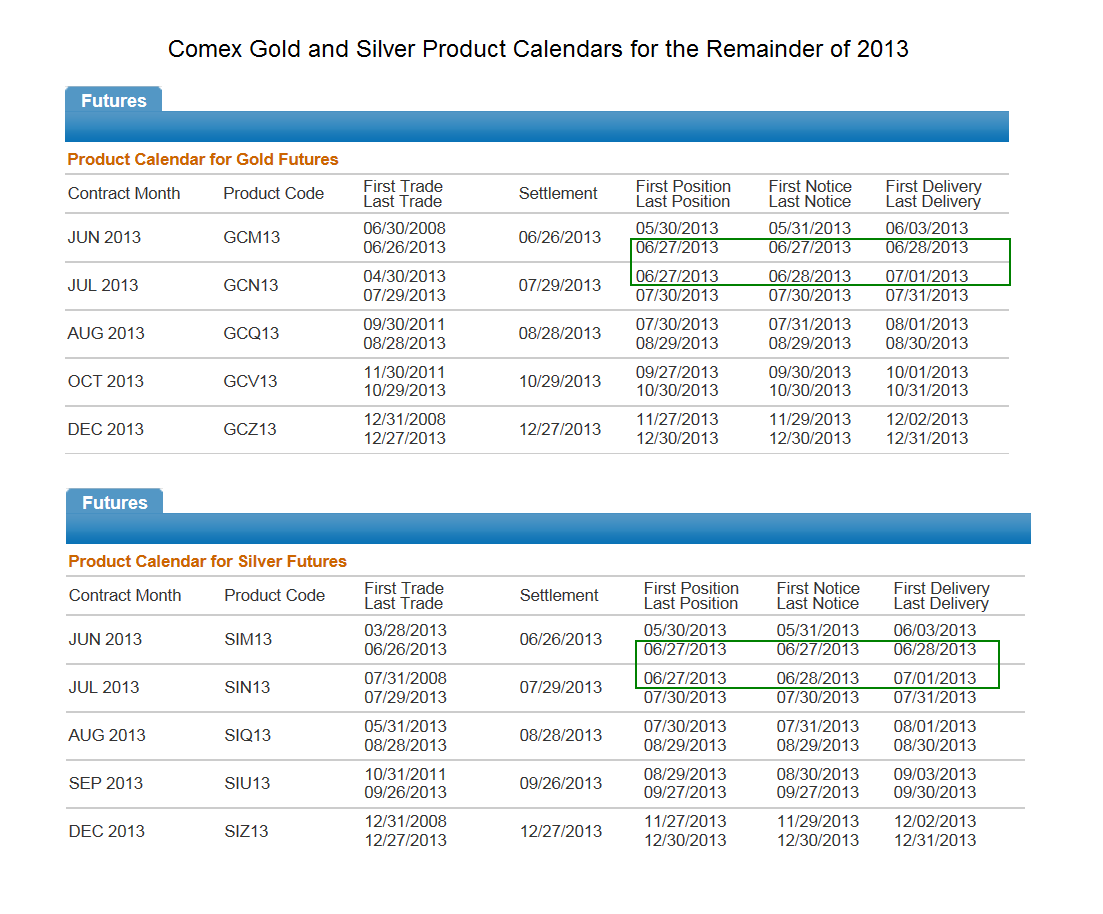Click the Product Calendar for Silver Futures heading
Image resolution: width=1103 pixels, height=914 pixels.
pos(208,561)
